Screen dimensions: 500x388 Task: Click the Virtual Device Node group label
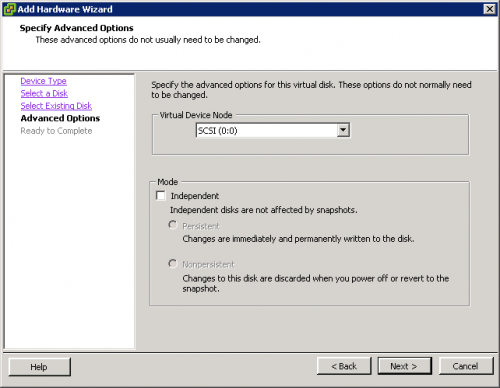pyautogui.click(x=196, y=115)
